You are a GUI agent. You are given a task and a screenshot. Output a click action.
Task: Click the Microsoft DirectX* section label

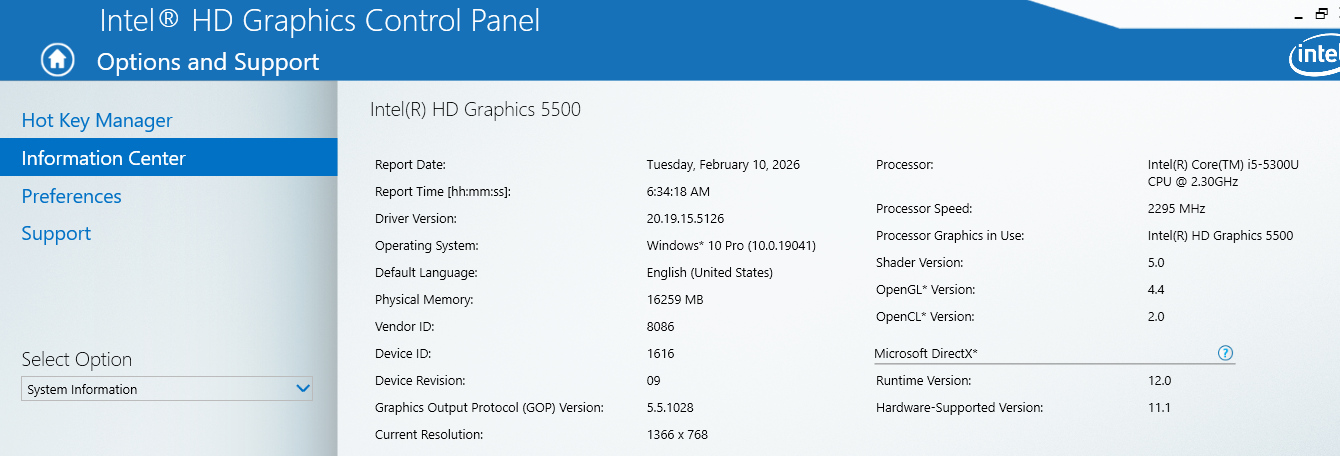click(x=926, y=354)
